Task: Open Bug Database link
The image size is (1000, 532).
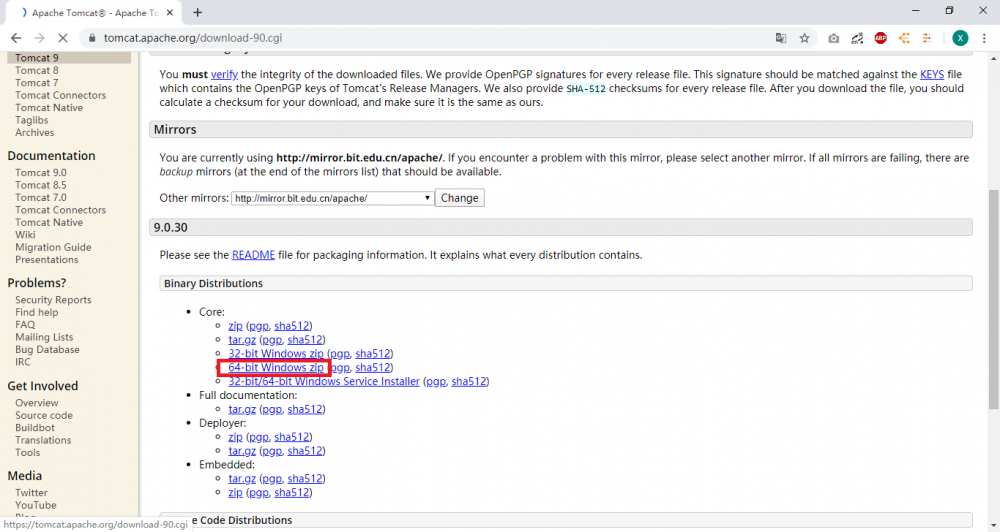Action: (47, 350)
